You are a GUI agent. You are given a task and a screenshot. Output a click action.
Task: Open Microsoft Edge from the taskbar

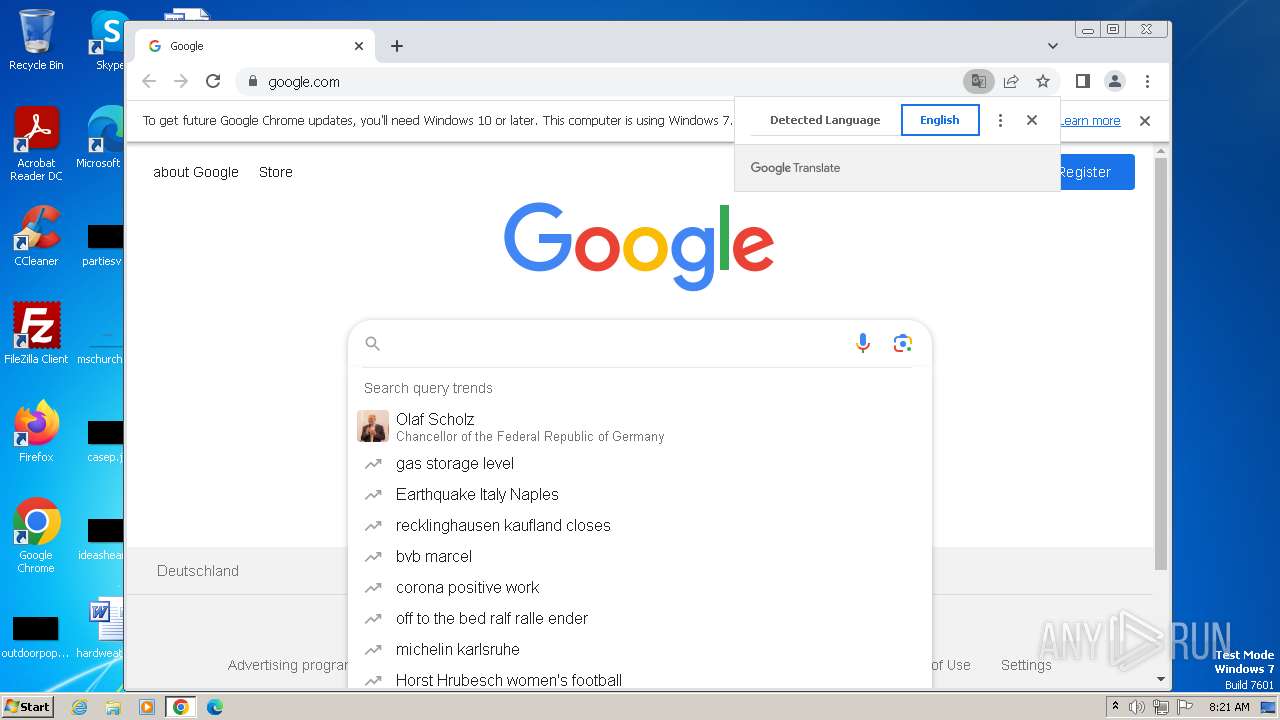click(214, 707)
